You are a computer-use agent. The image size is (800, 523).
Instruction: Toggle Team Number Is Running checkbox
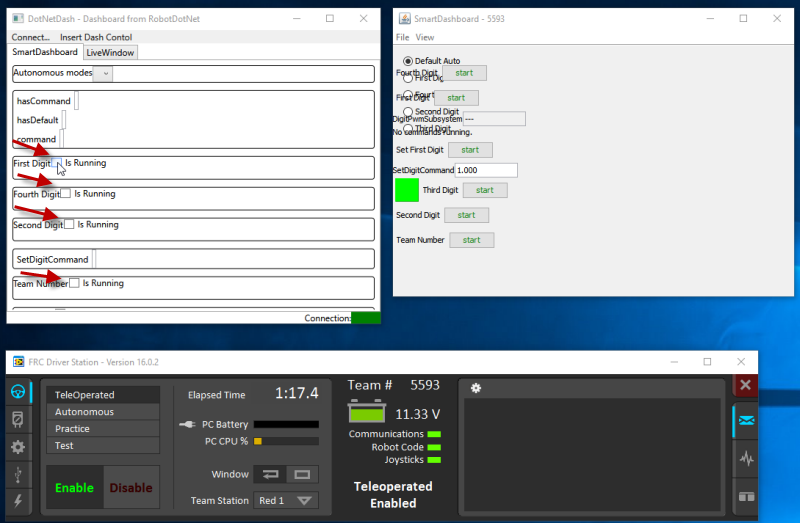coord(74,283)
